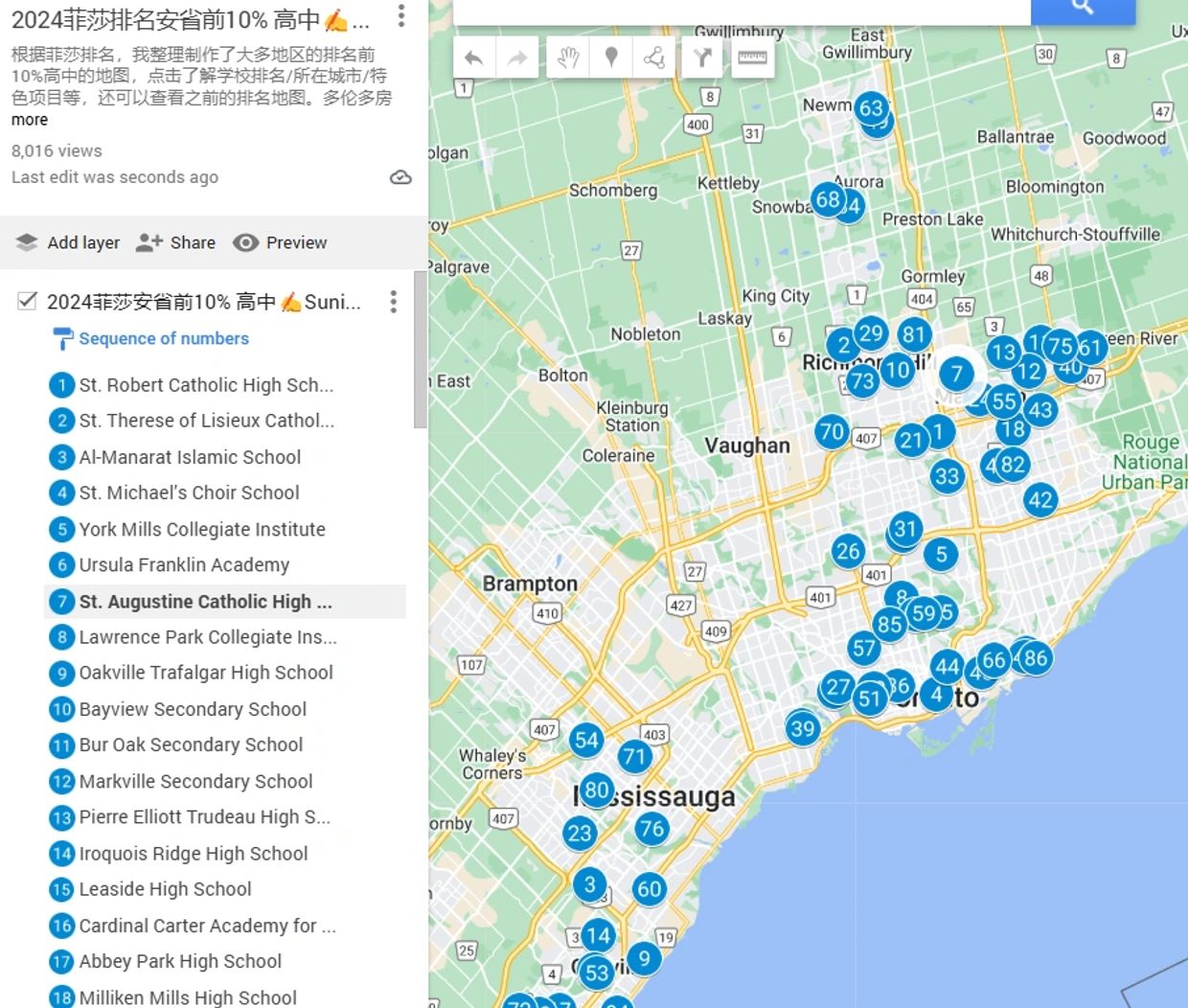Image resolution: width=1188 pixels, height=1008 pixels.
Task: Select Pierre Elliott Trudeau High item
Action: [225, 816]
